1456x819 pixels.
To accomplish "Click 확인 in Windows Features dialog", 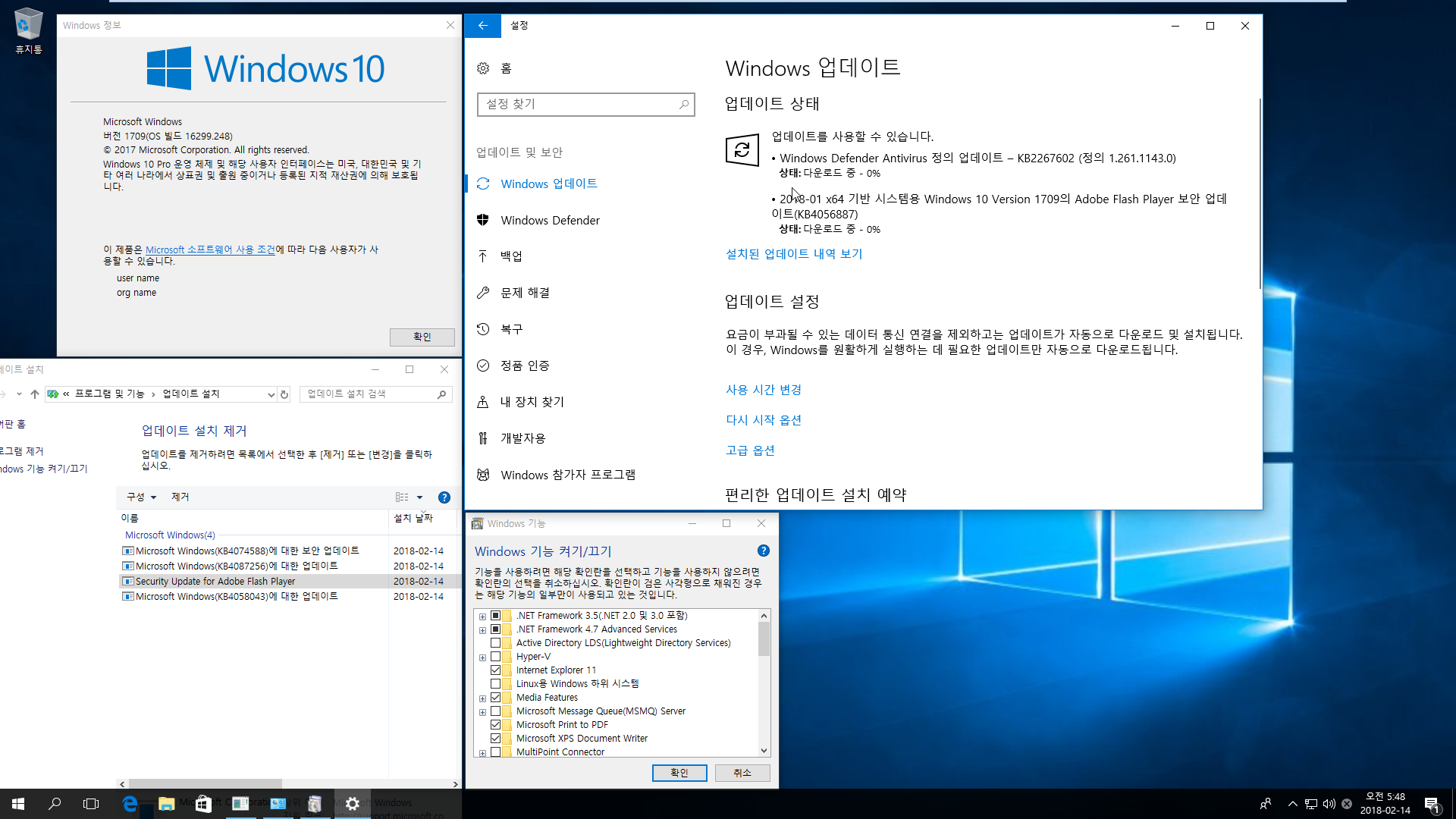I will point(679,773).
